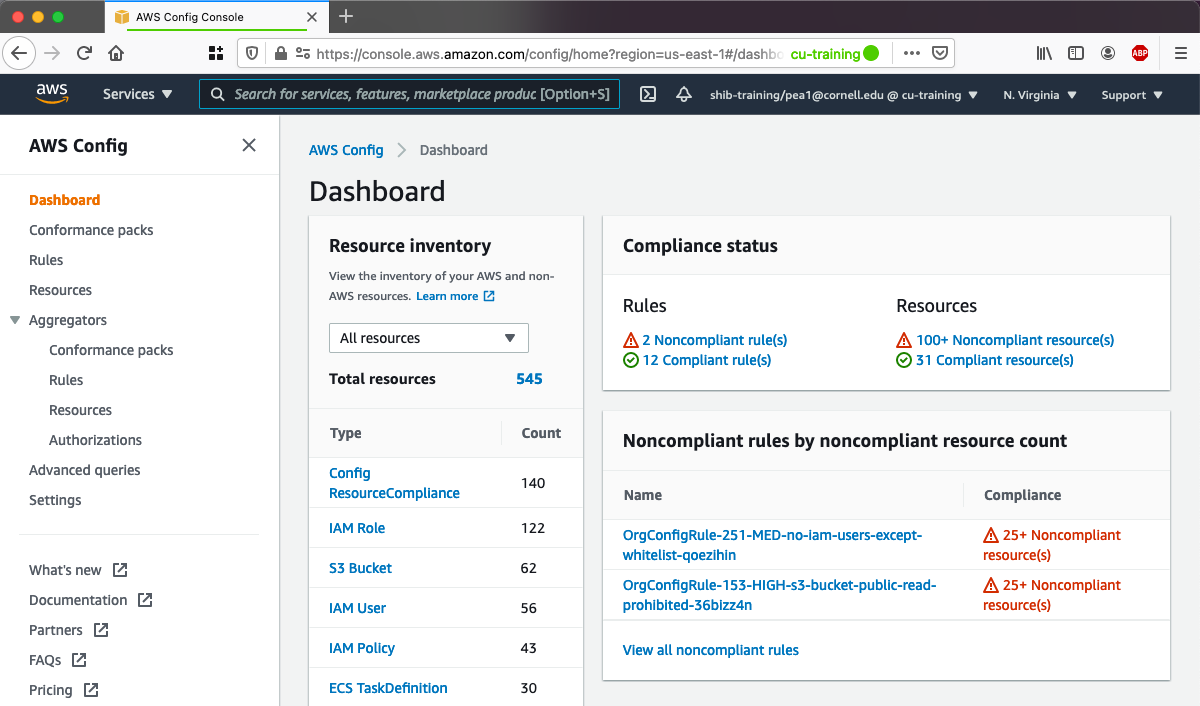The image size is (1200, 706).
Task: Click the AWS Config breadcrumb link
Action: (346, 150)
